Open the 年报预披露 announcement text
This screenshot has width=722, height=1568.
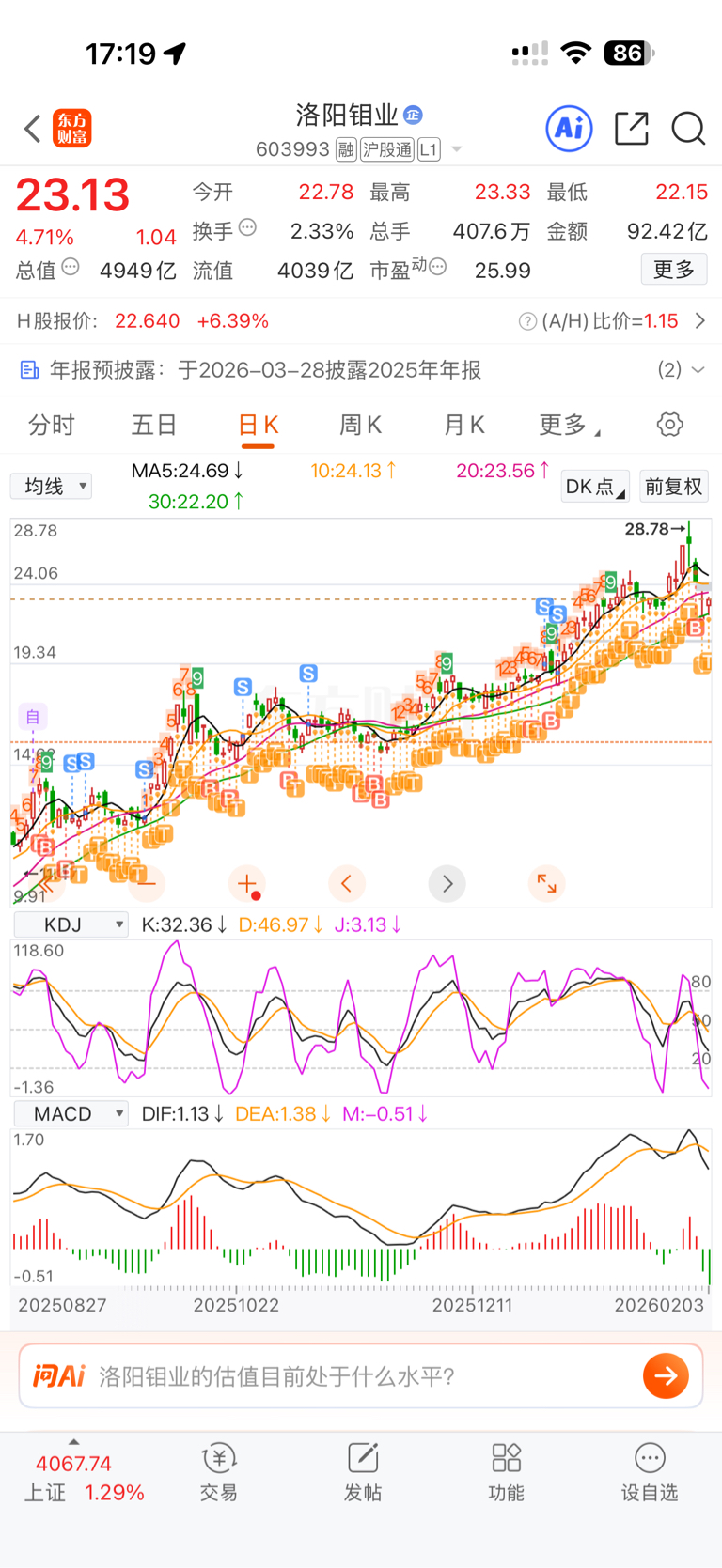point(265,370)
